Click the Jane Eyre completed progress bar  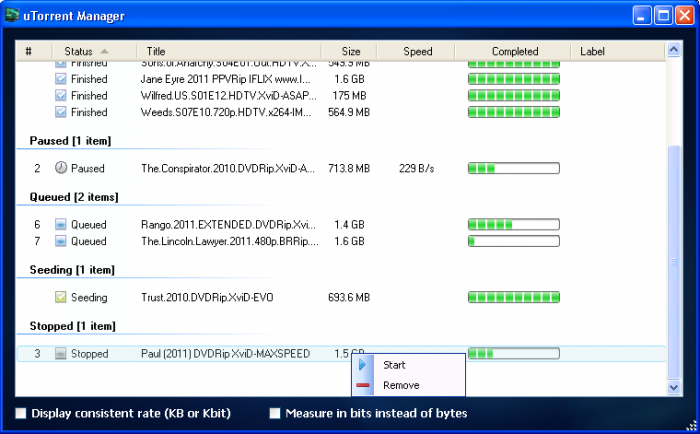(514, 79)
